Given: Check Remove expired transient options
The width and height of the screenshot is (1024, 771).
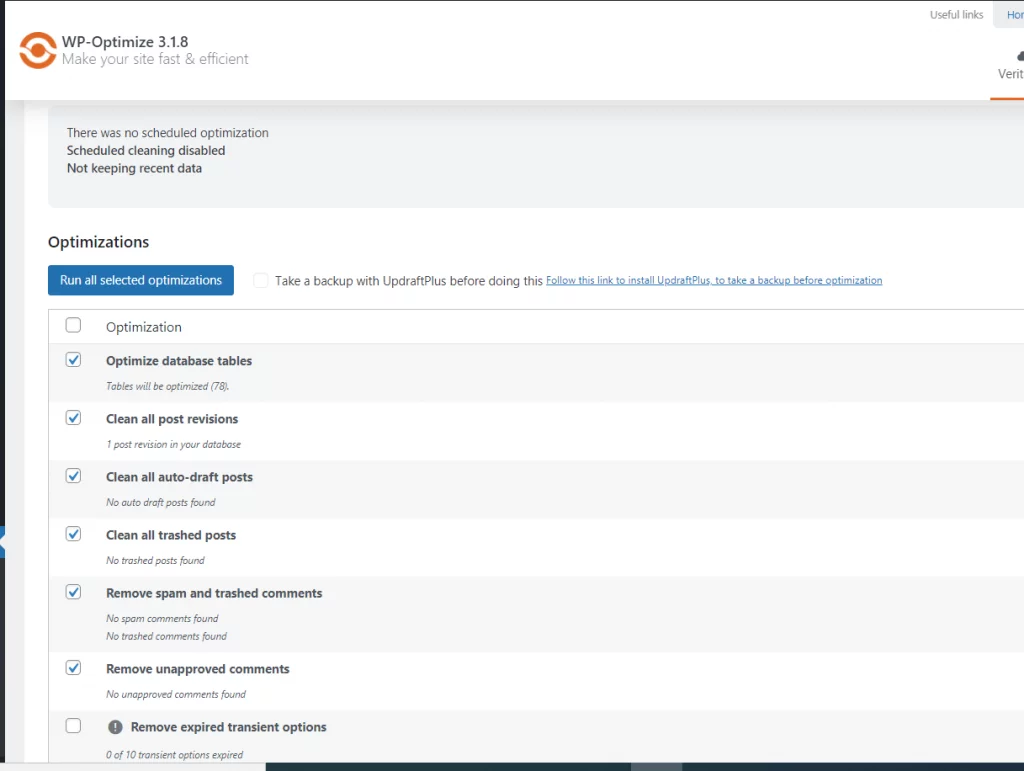Looking at the screenshot, I should (x=73, y=726).
